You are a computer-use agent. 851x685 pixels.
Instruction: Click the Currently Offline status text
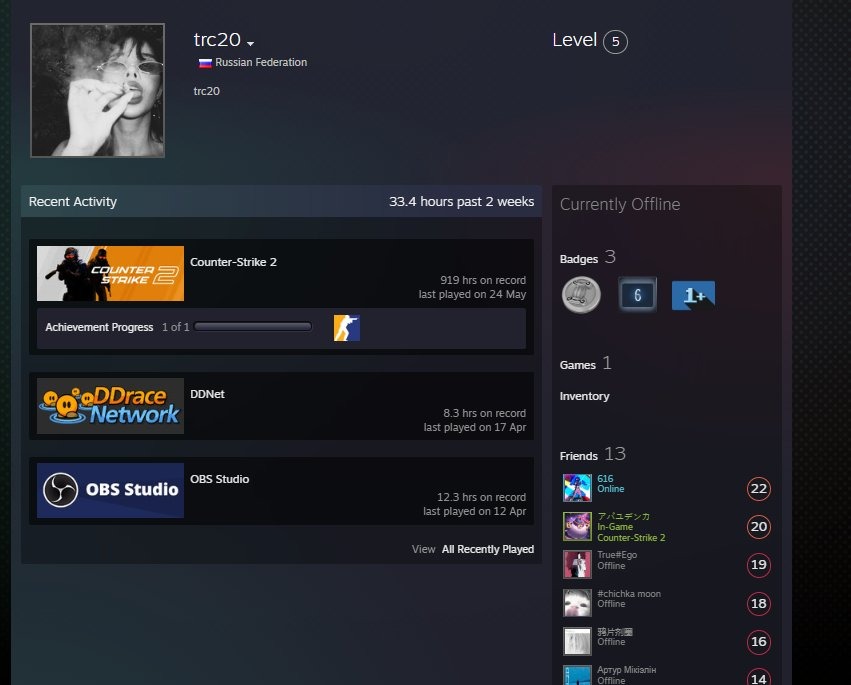pyautogui.click(x=620, y=205)
